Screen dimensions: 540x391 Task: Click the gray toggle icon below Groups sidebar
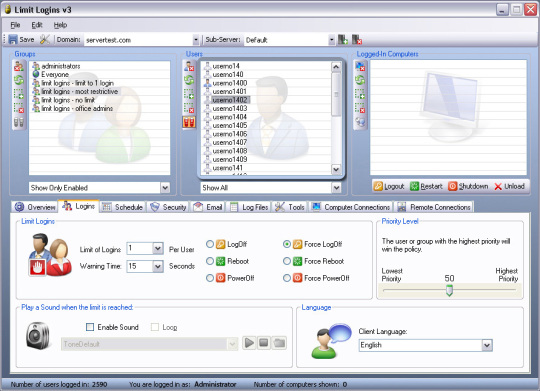click(x=19, y=122)
